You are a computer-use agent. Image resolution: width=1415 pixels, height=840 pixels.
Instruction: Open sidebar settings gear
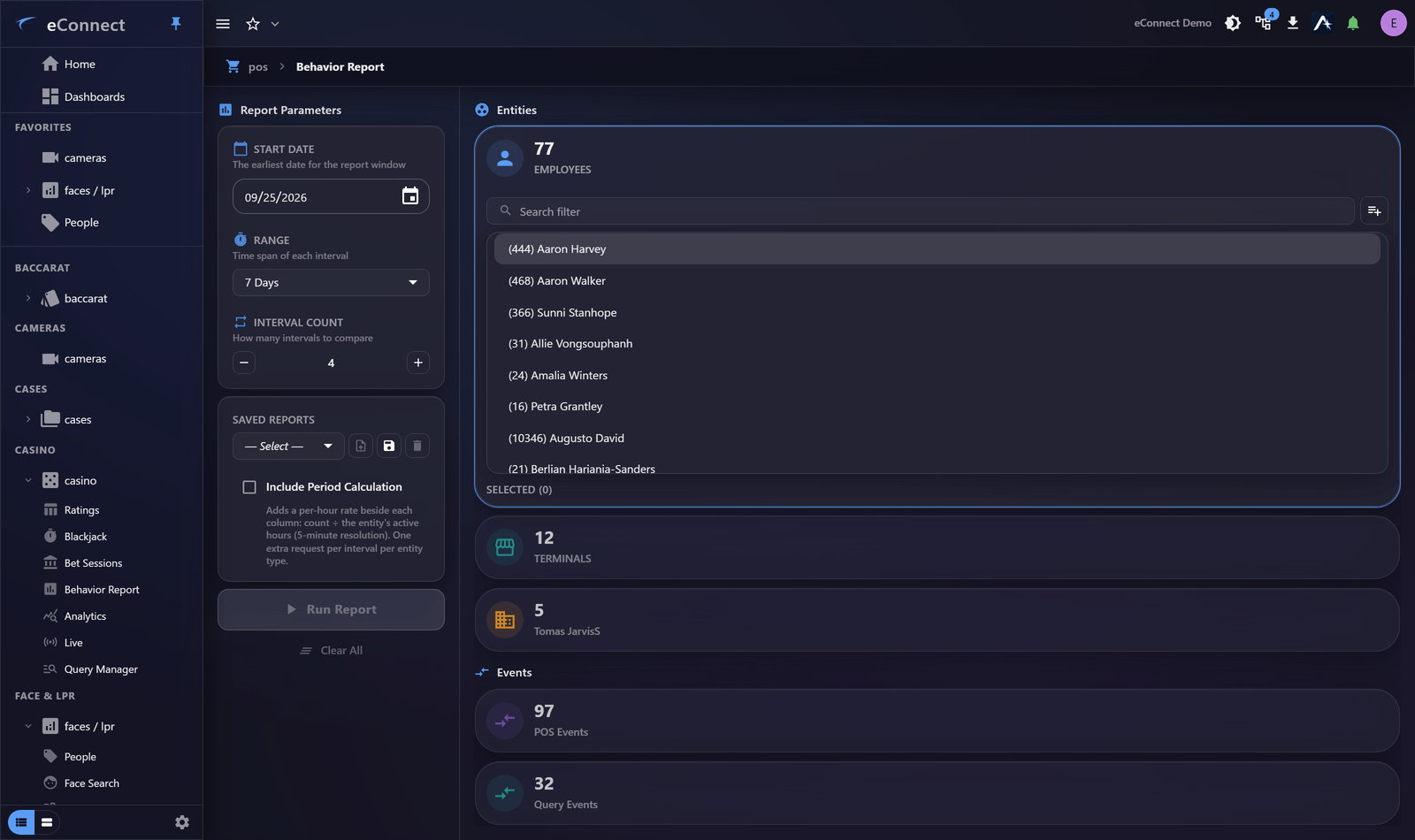click(182, 822)
